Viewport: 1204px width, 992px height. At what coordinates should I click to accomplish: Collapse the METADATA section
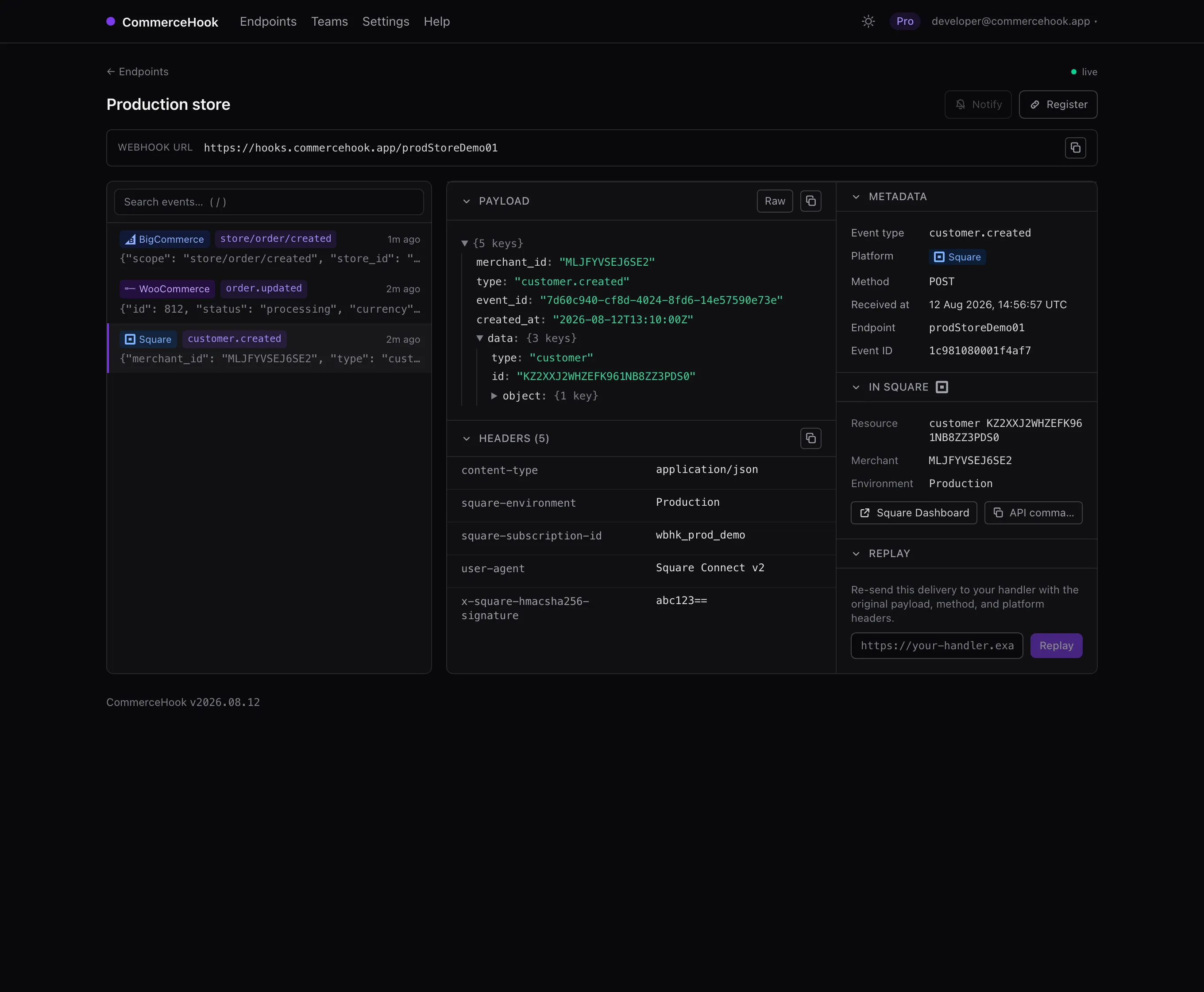point(856,197)
